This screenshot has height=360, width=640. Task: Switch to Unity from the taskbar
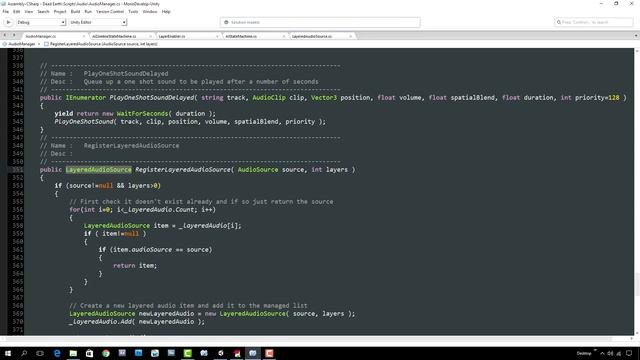(x=220, y=353)
